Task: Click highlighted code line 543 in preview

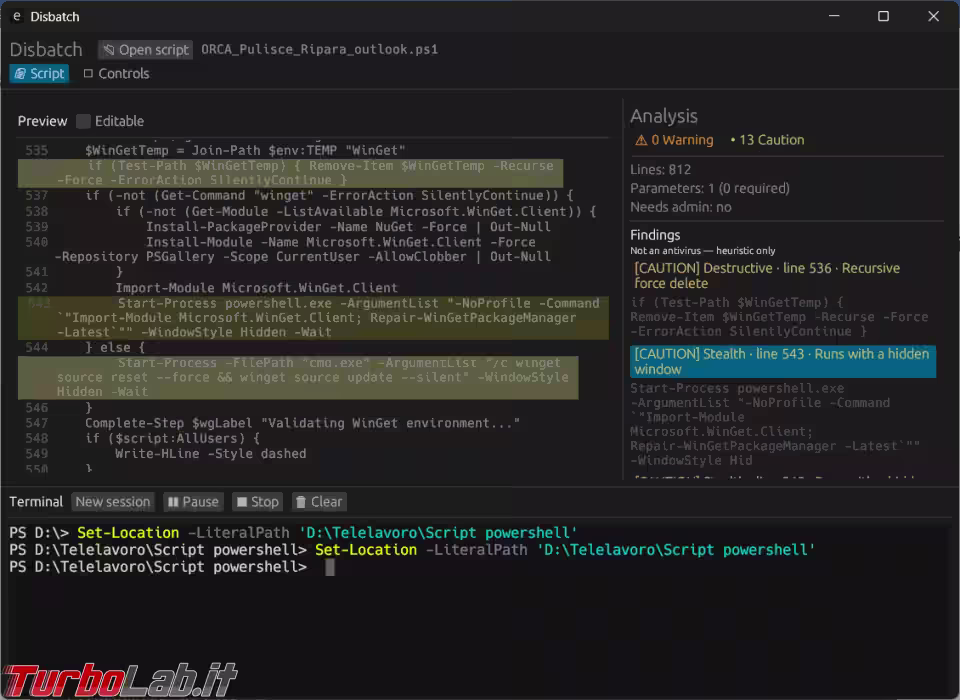Action: click(313, 318)
